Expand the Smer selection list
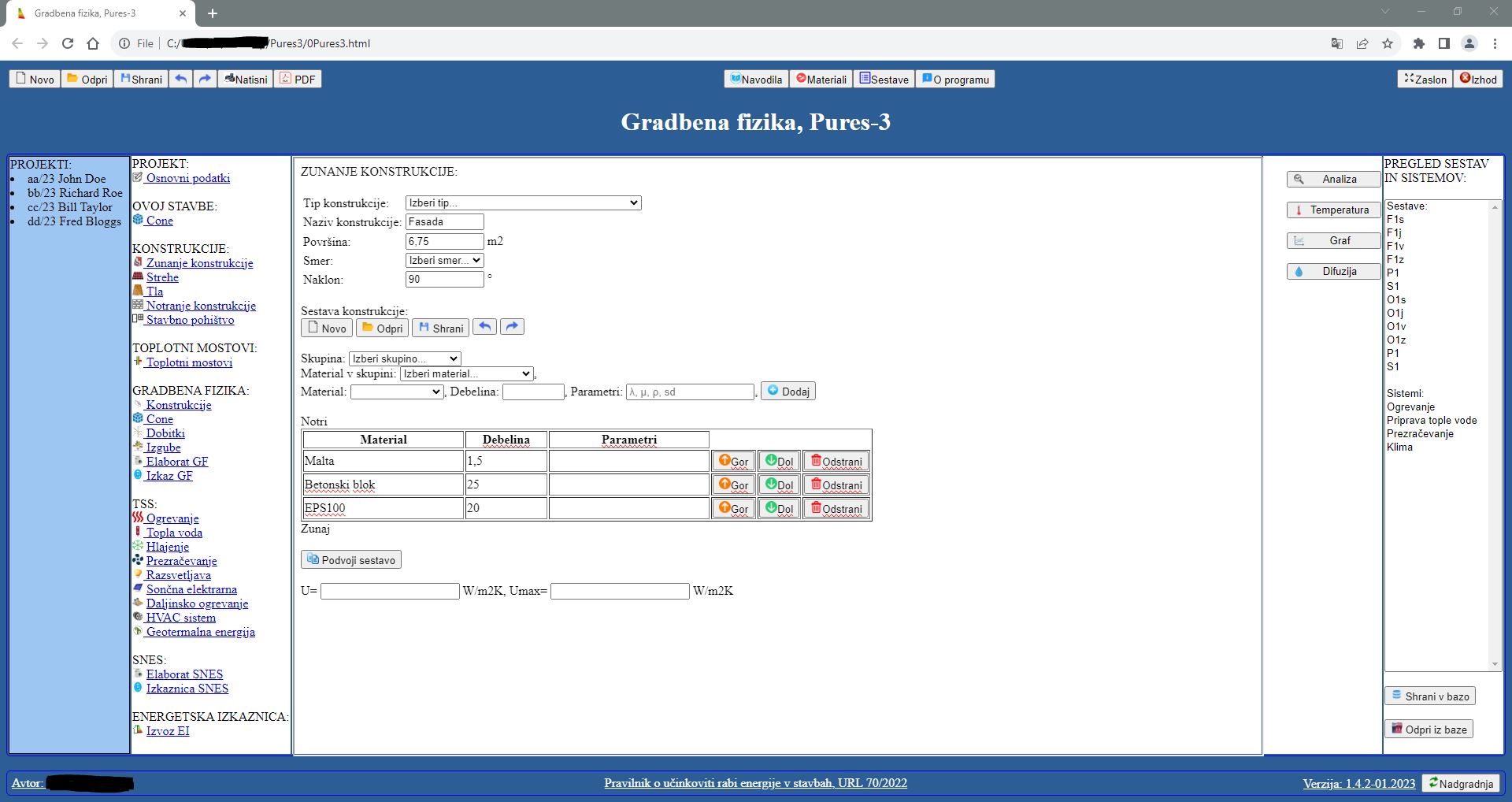This screenshot has width=1512, height=802. pos(444,260)
